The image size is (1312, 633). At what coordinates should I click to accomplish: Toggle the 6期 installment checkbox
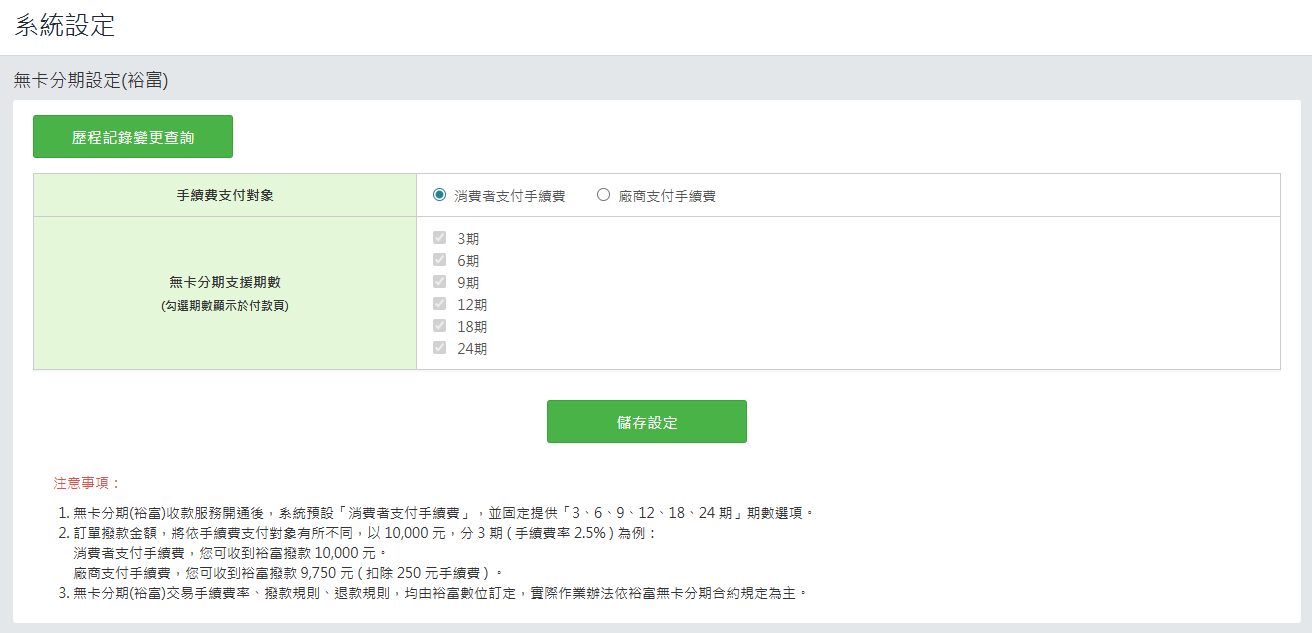[439, 260]
